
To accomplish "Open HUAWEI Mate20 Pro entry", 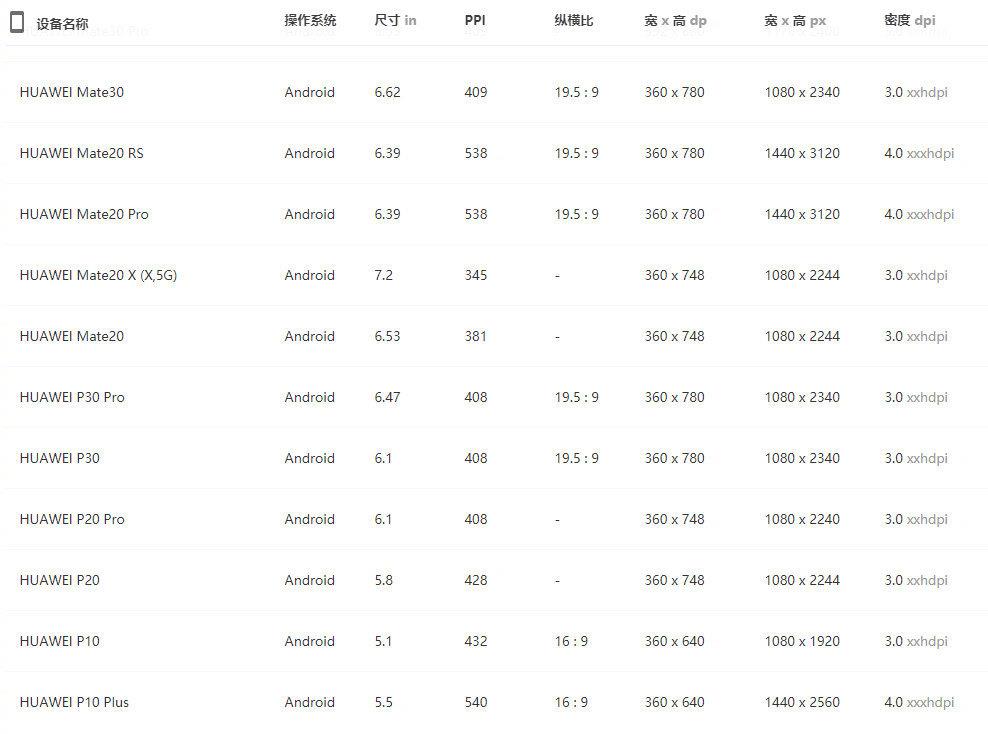I will 84,214.
